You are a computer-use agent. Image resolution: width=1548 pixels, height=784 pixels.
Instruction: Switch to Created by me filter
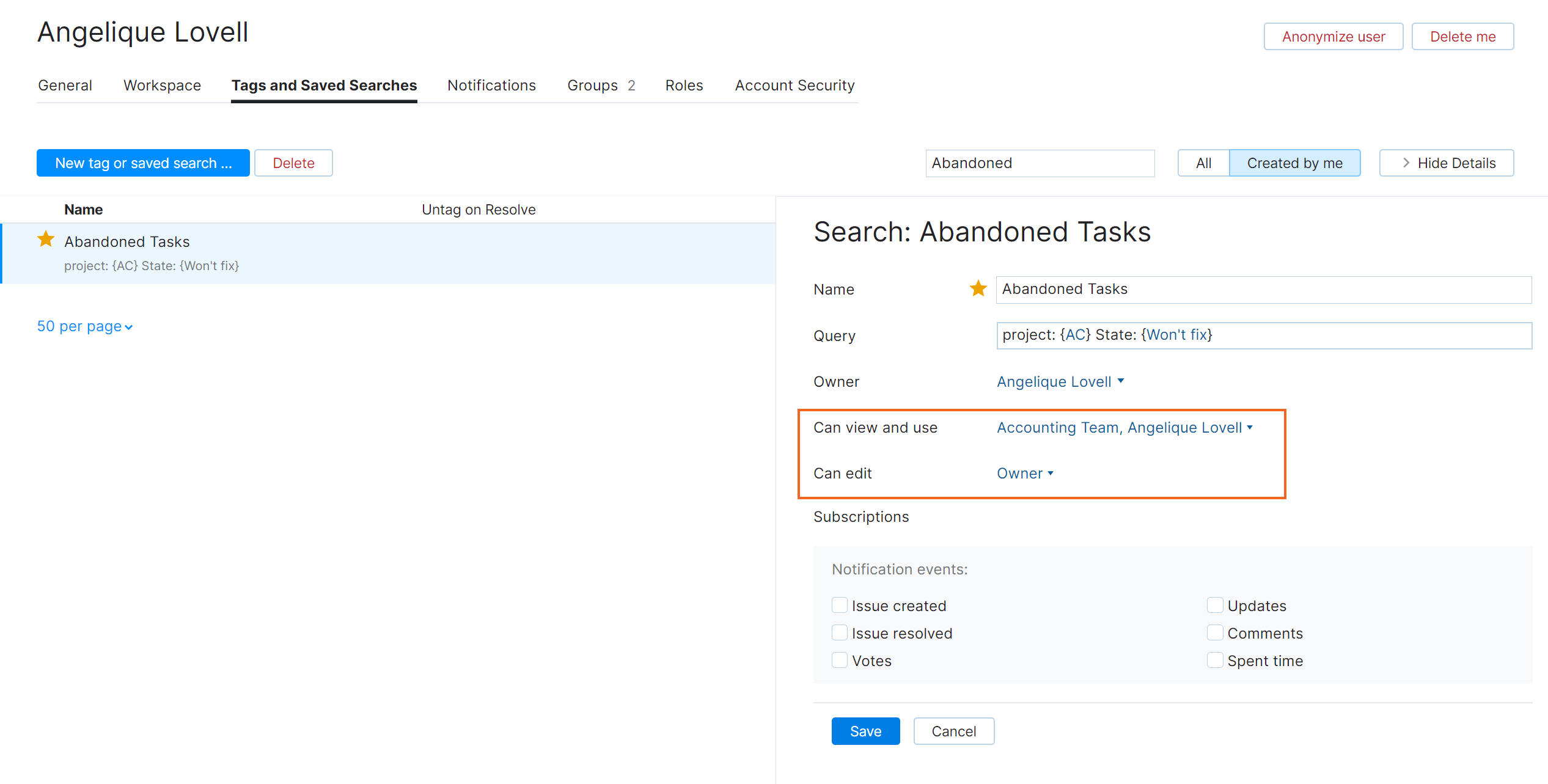[x=1294, y=163]
